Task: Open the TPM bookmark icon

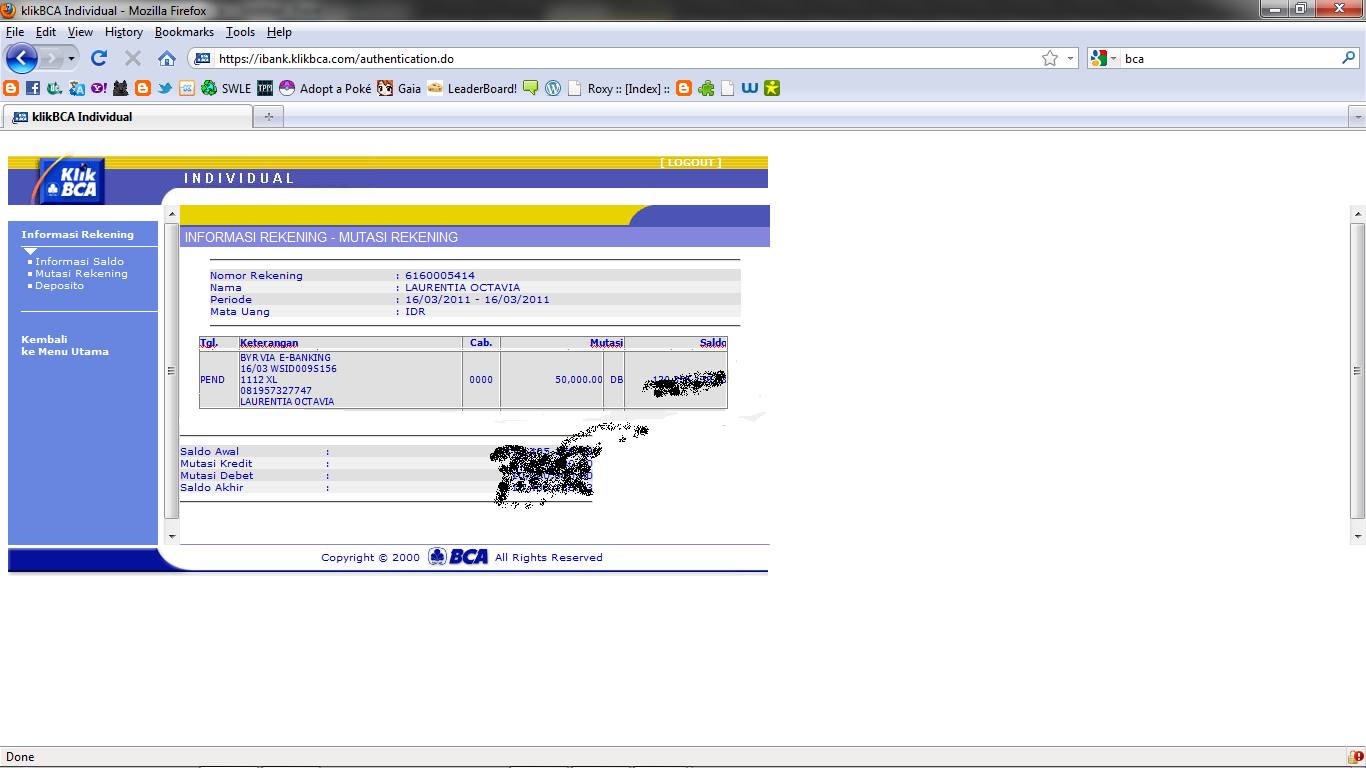Action: pos(265,88)
